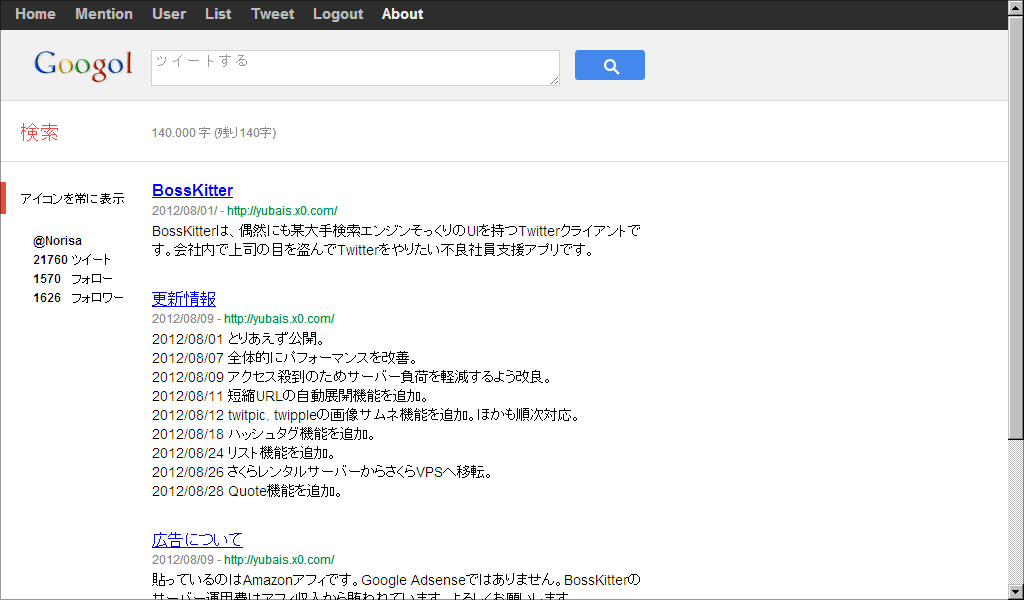Open the 広告について heading link
This screenshot has width=1024, height=600.
tap(197, 539)
